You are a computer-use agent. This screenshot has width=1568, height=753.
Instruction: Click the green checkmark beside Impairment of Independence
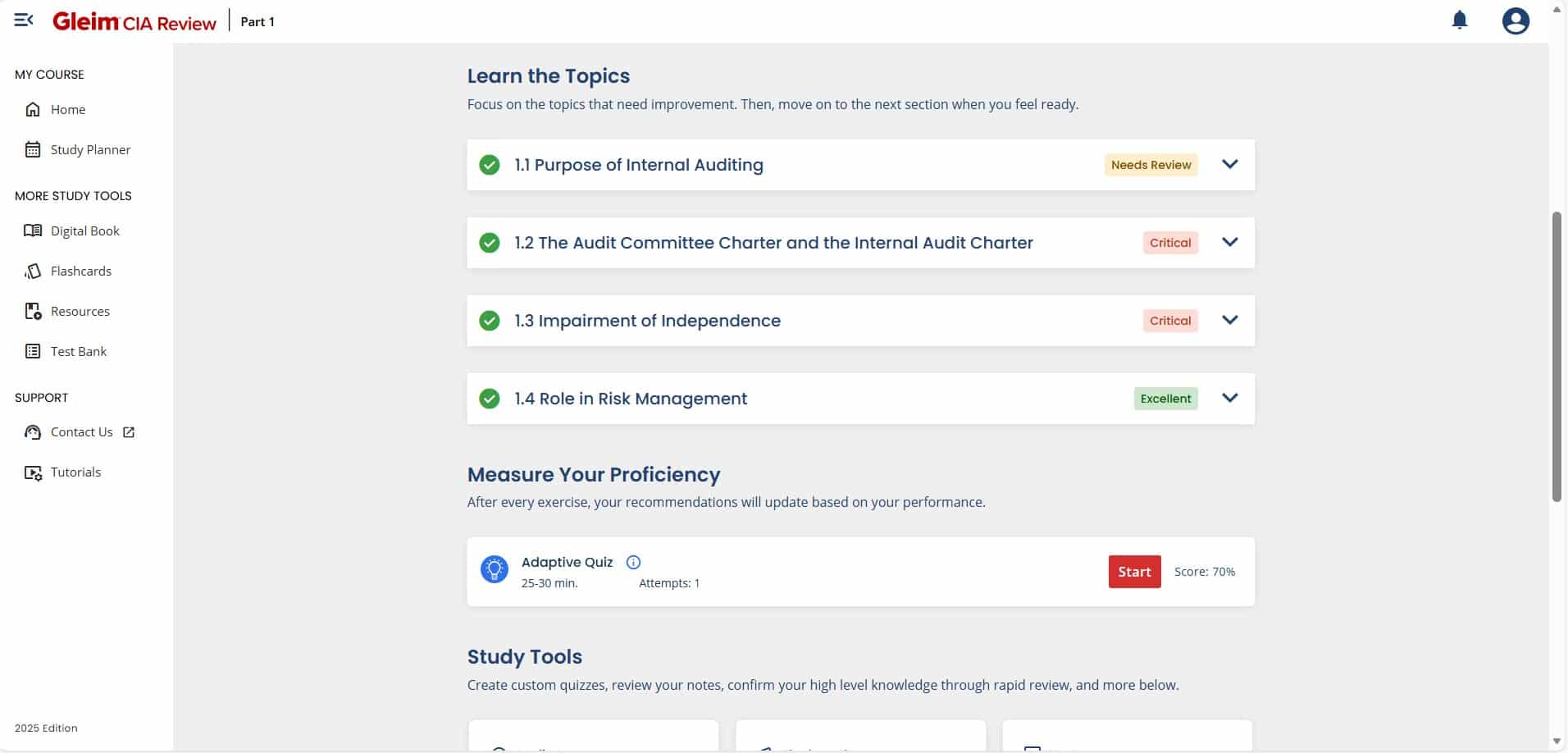[x=490, y=321]
